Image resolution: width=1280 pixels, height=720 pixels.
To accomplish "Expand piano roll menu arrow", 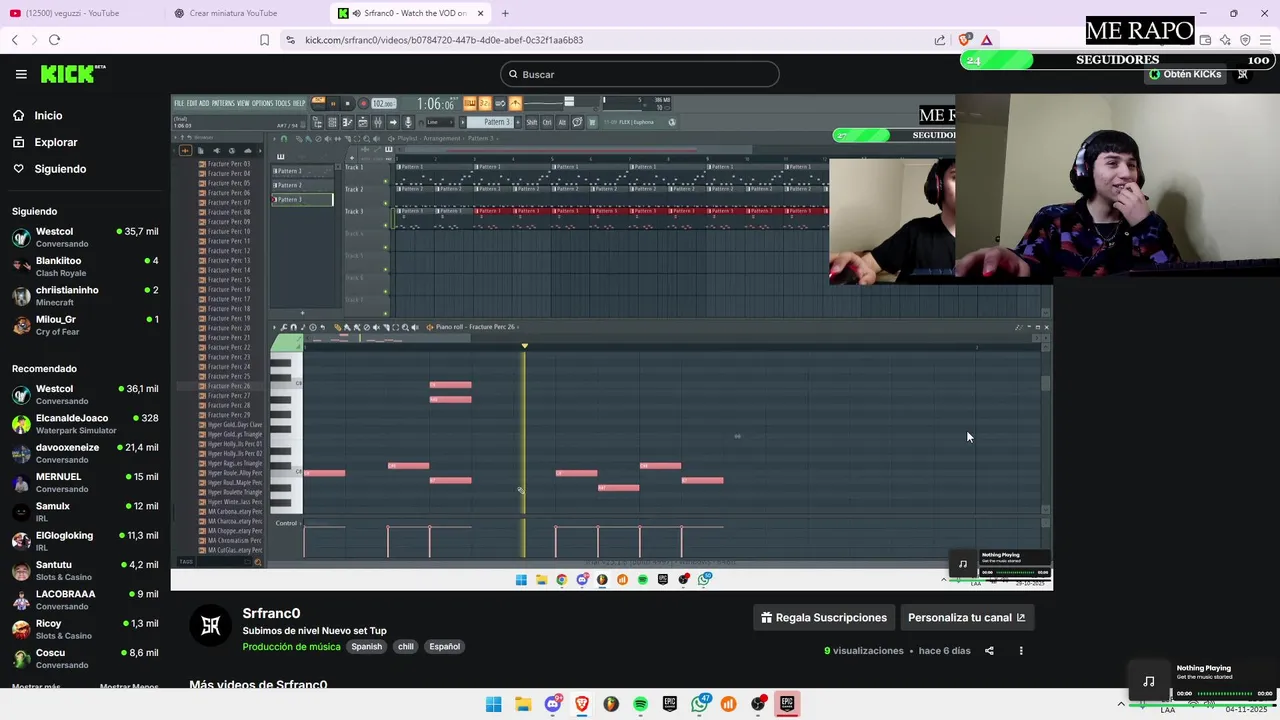I will 276,327.
